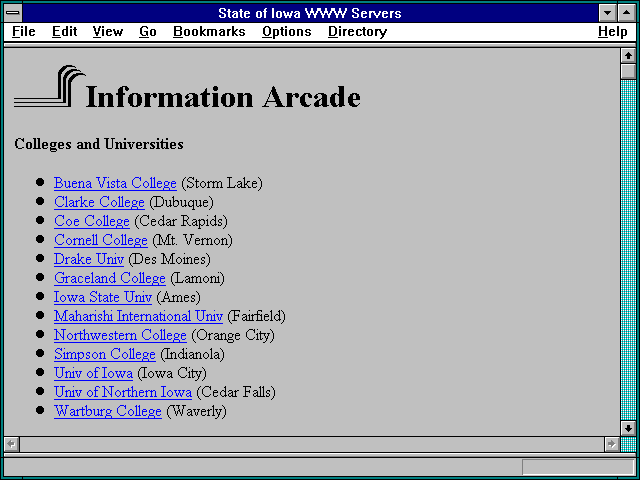
Task: Visit the Graceland College link
Action: [x=110, y=278]
